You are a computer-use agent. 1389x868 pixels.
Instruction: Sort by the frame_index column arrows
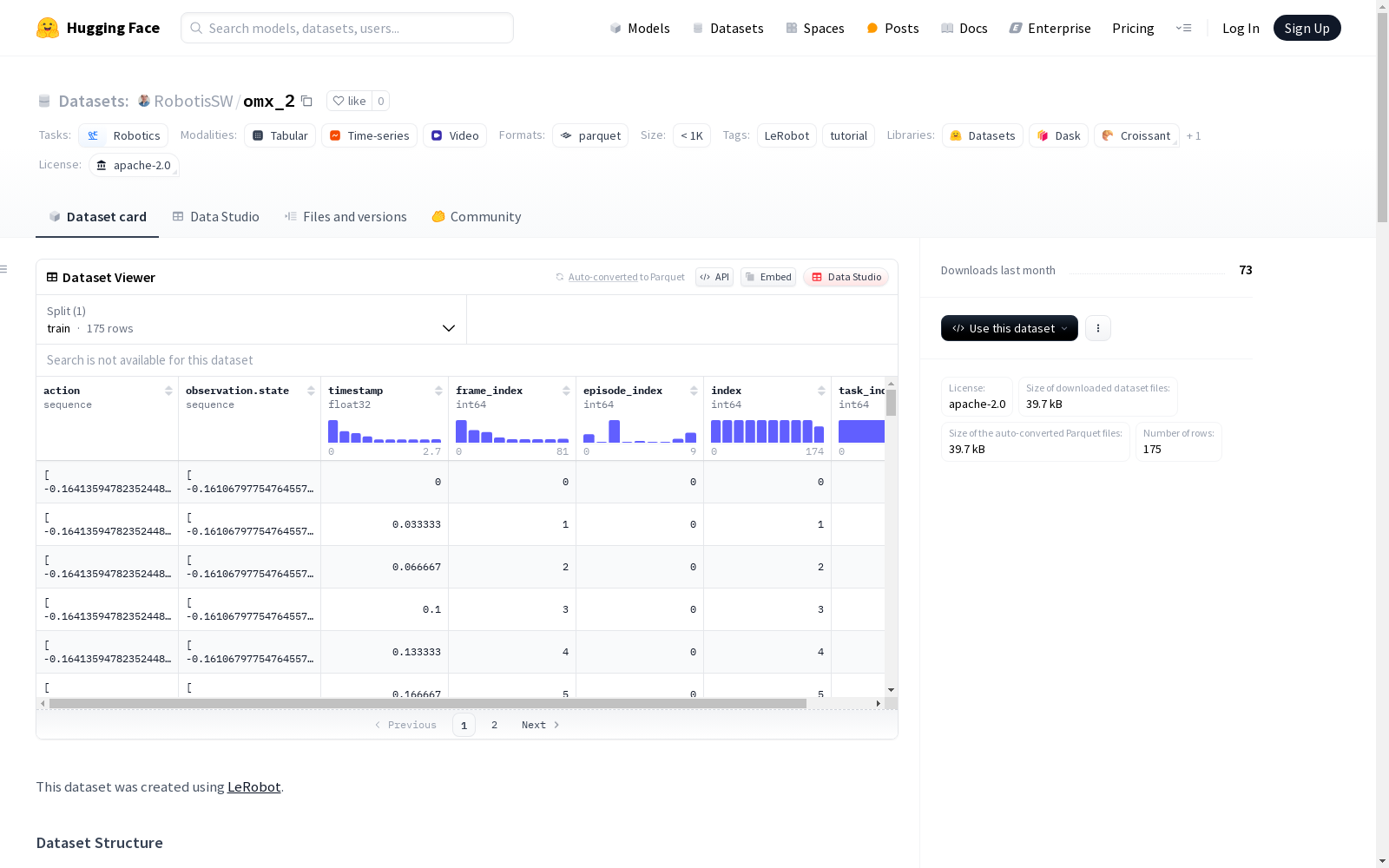coord(566,391)
